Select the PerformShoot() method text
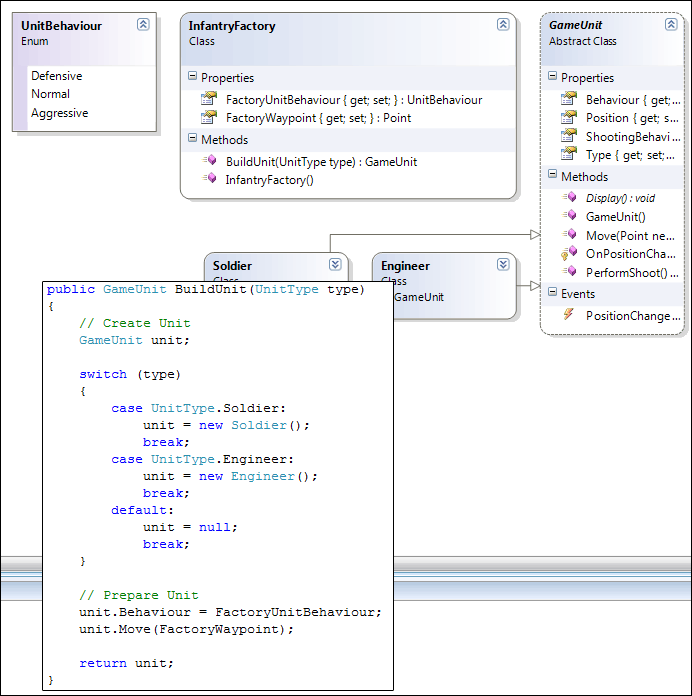The height and width of the screenshot is (696, 692). click(632, 273)
